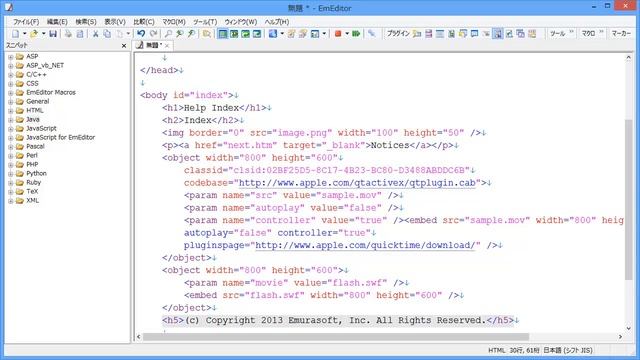Cut the selection using the scissors icon
This screenshot has width=640, height=360.
click(x=95, y=34)
